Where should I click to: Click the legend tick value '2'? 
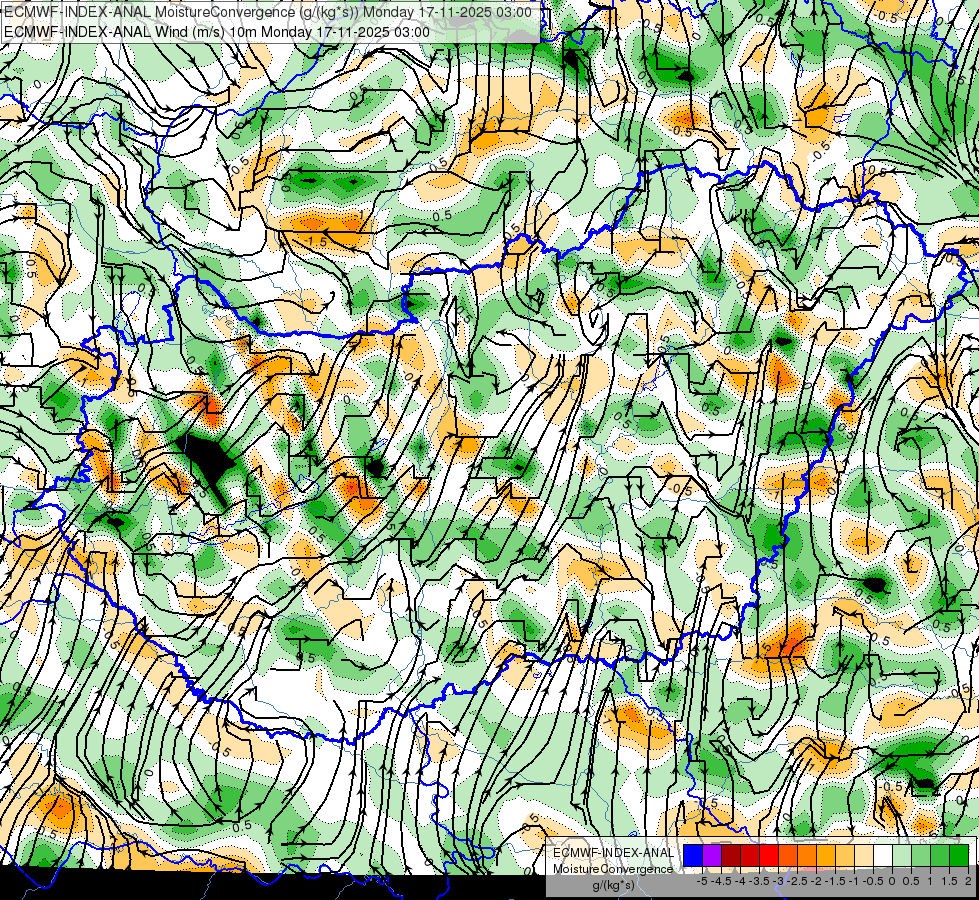968,881
